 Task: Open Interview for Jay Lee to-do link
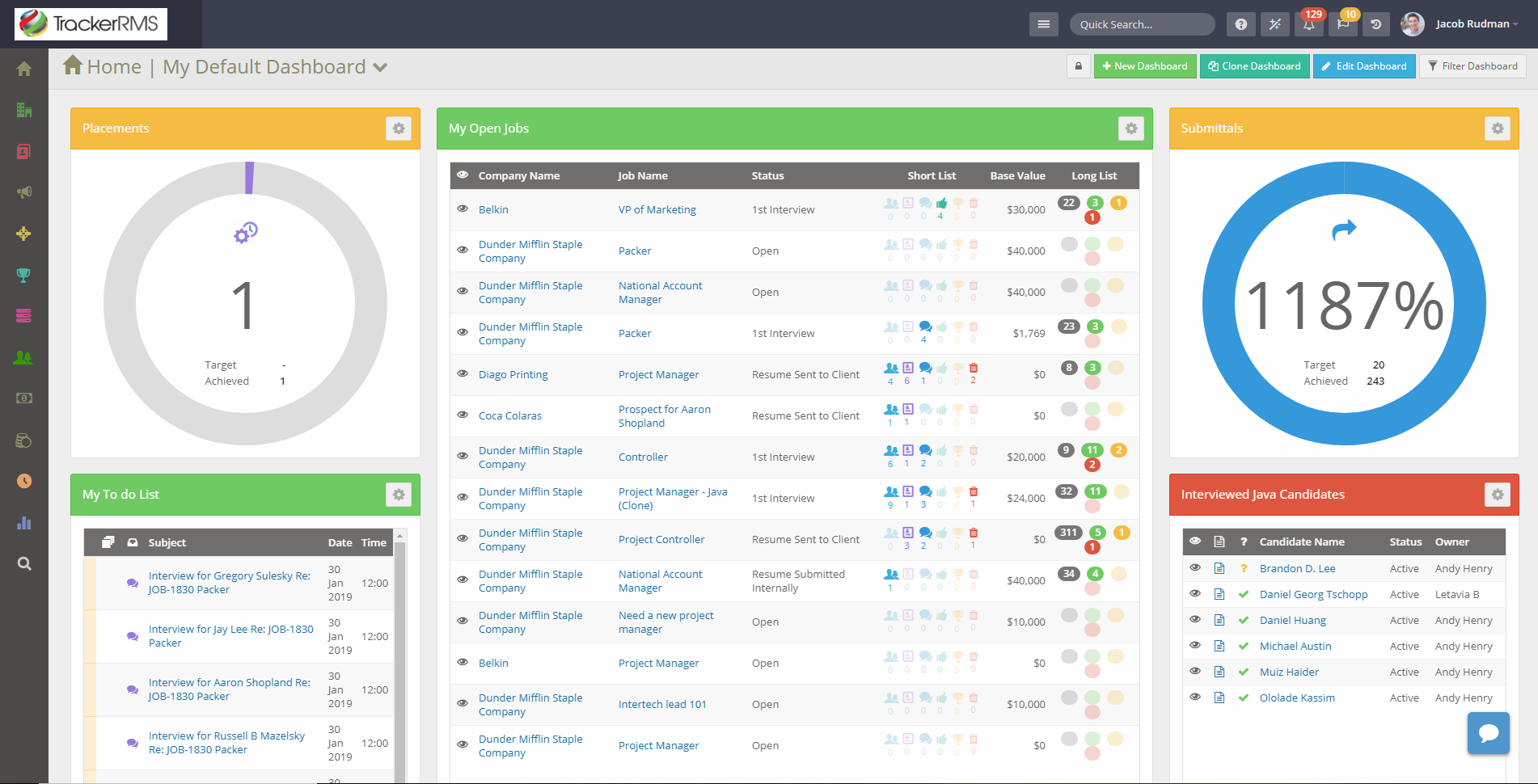pyautogui.click(x=231, y=636)
